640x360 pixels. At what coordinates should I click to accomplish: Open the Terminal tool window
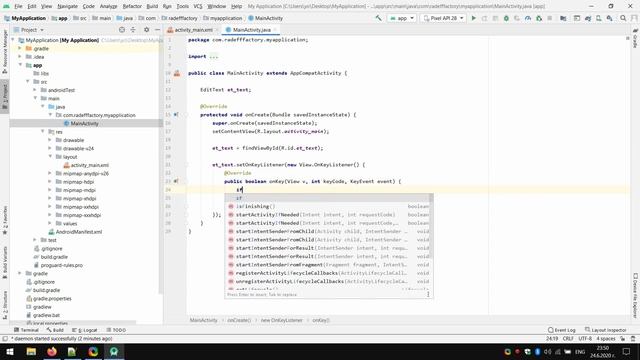click(26, 330)
